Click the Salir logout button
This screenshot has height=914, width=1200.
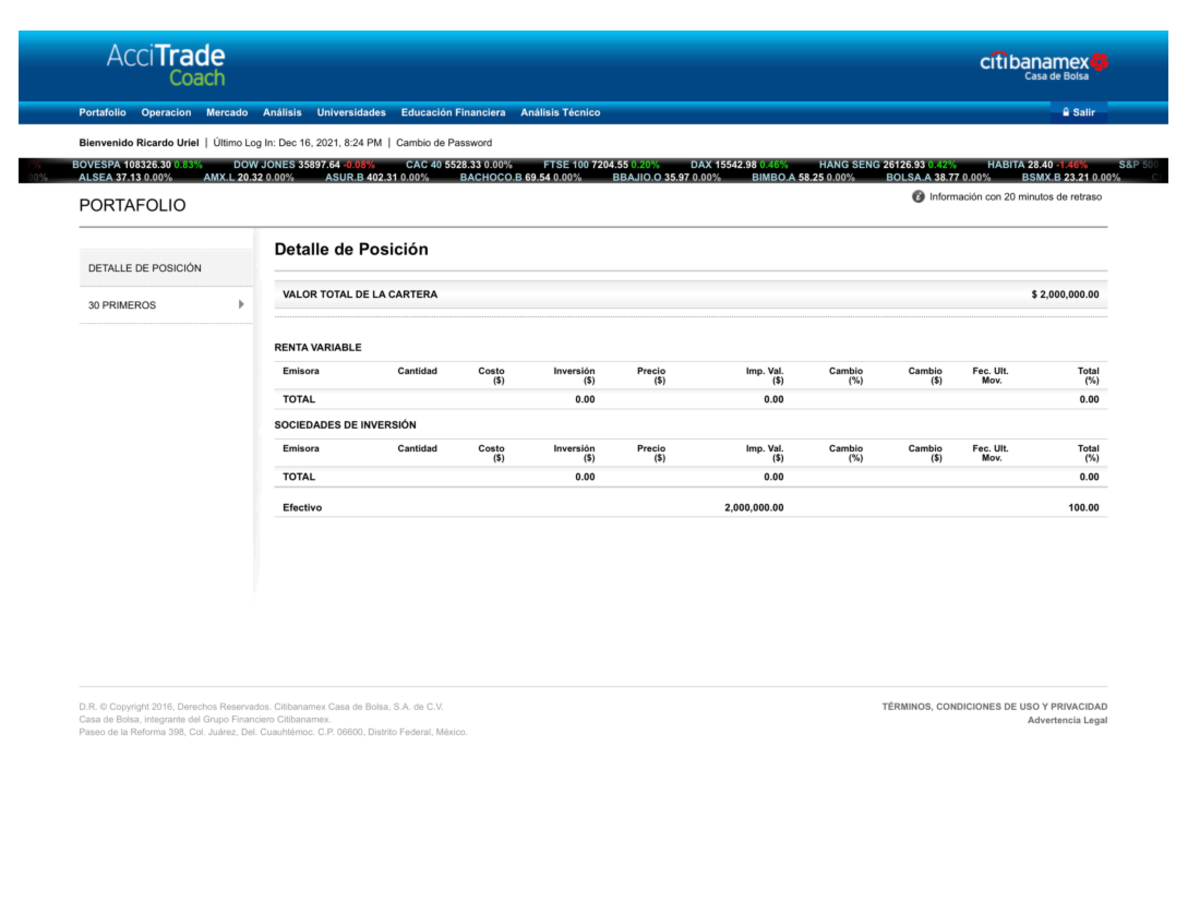tap(1078, 113)
